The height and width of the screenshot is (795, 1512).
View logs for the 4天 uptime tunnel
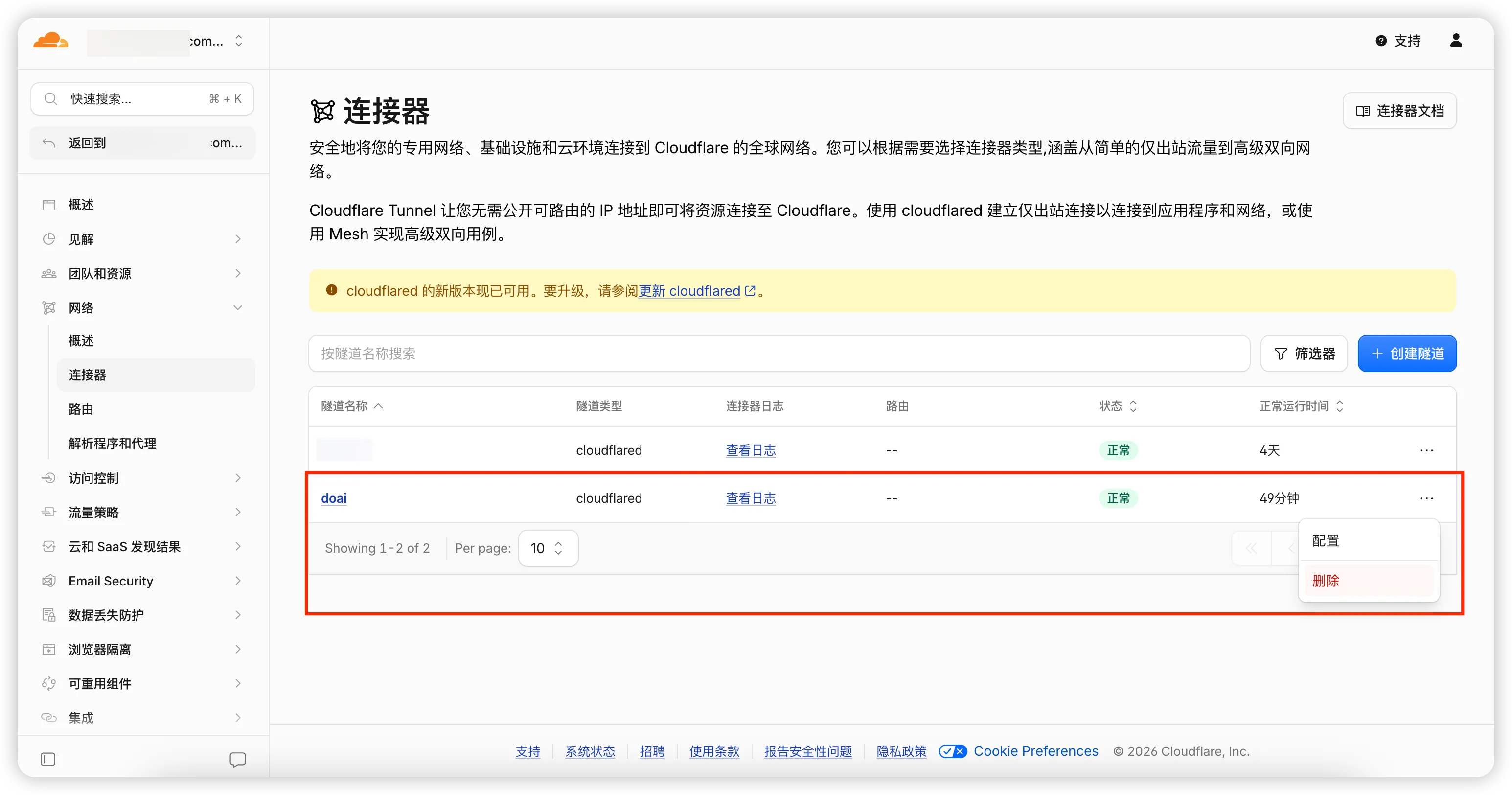(751, 450)
